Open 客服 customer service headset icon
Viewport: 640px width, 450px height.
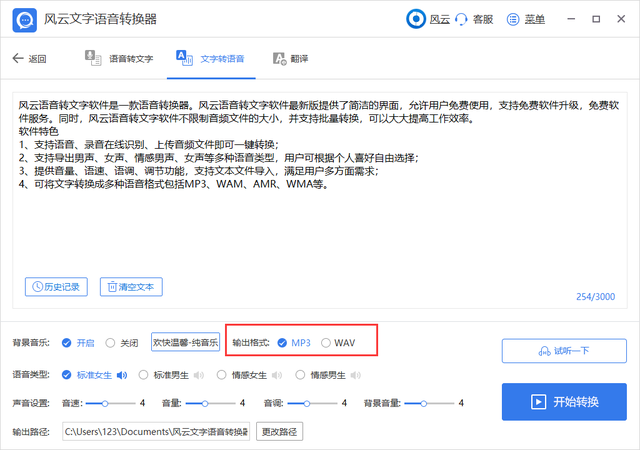coord(463,19)
